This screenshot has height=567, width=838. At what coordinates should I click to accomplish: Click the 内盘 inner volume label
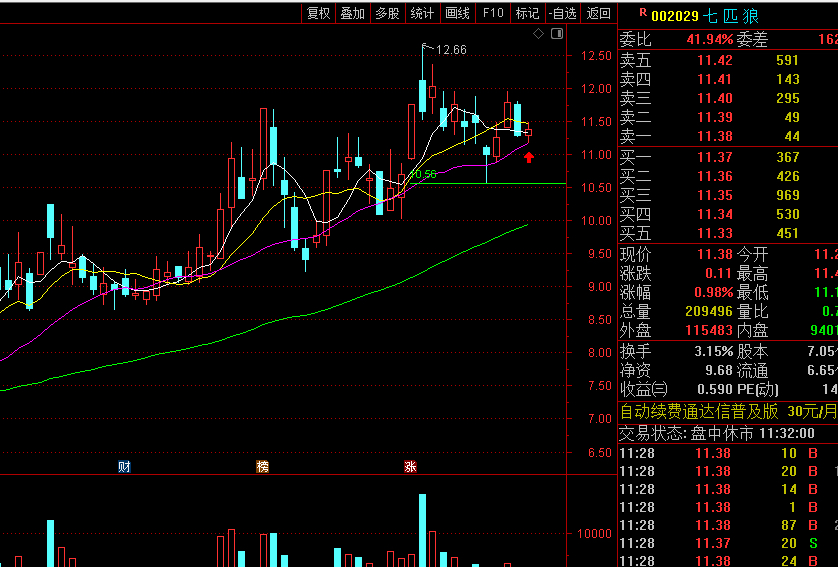[752, 331]
